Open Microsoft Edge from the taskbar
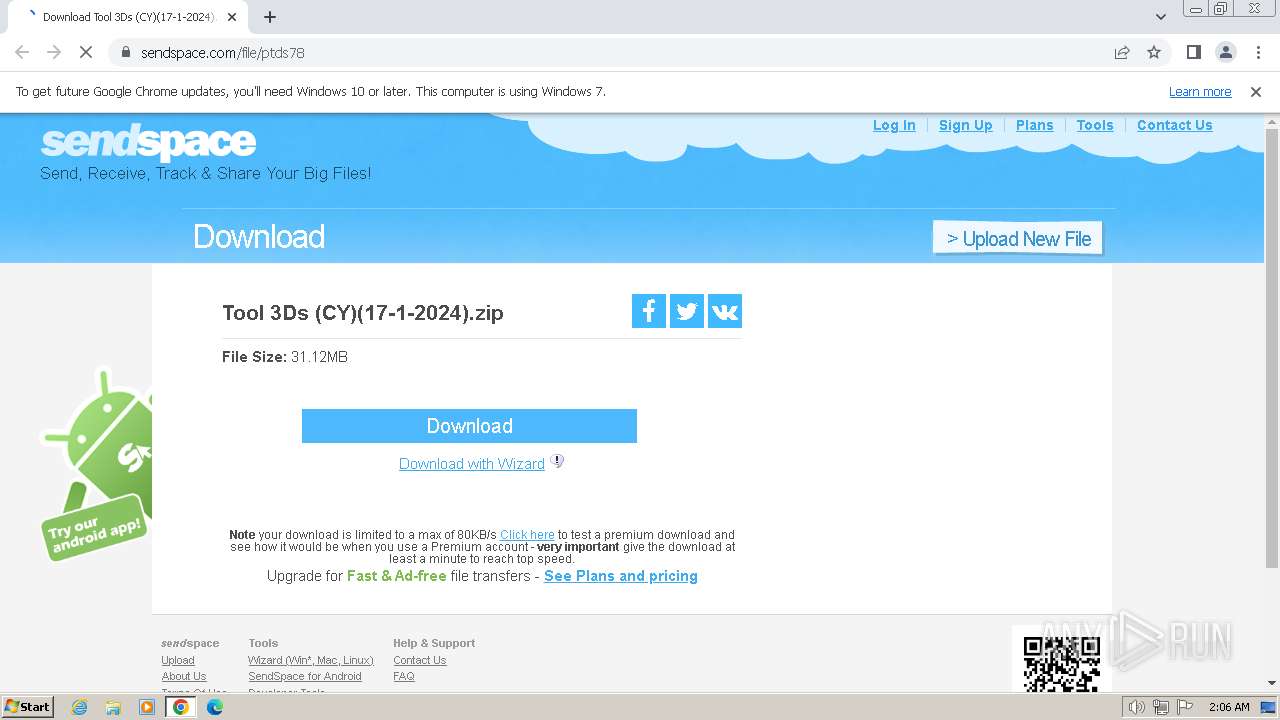Image resolution: width=1280 pixels, height=720 pixels. (215, 707)
